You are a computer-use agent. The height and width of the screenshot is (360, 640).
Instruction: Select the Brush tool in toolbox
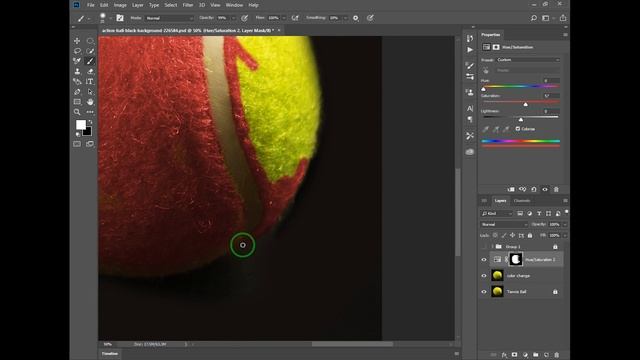click(90, 61)
